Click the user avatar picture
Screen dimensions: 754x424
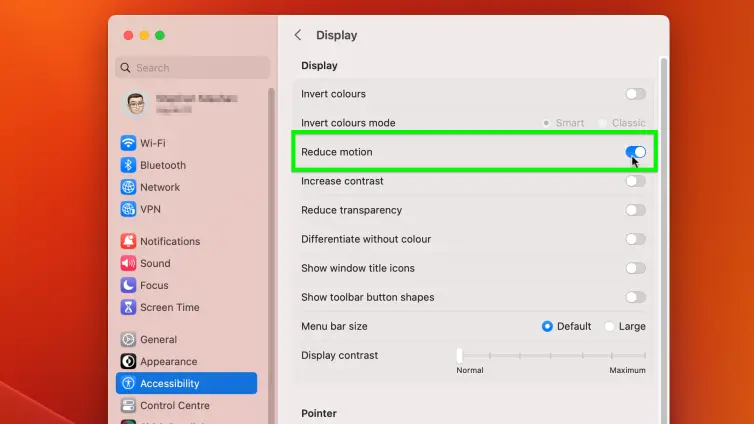(136, 103)
